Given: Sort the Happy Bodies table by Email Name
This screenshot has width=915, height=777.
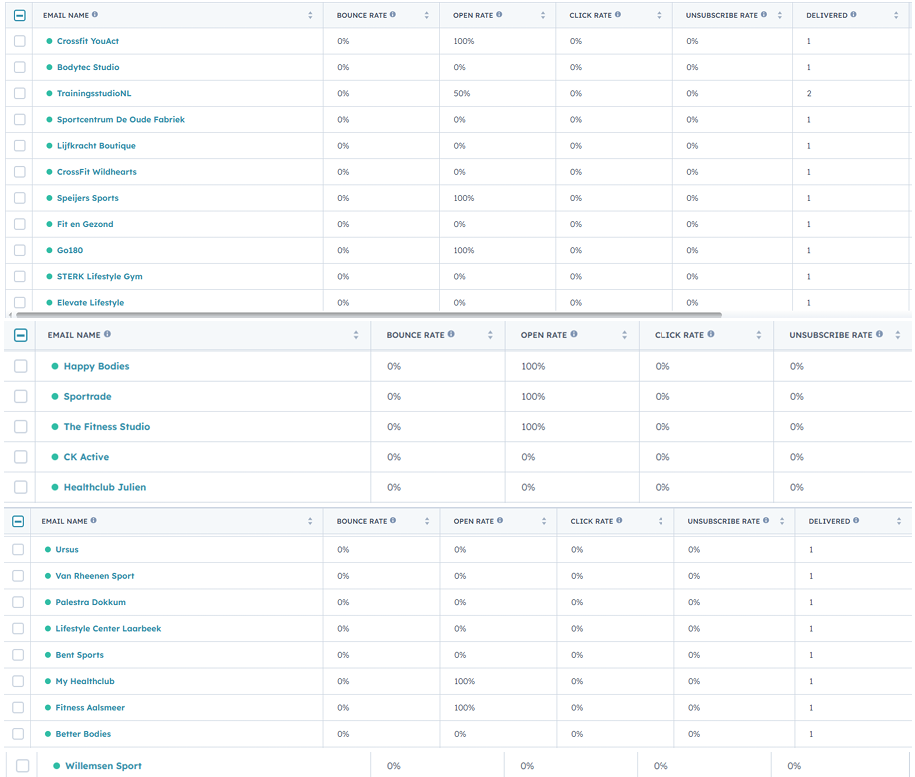Looking at the screenshot, I should 356,335.
